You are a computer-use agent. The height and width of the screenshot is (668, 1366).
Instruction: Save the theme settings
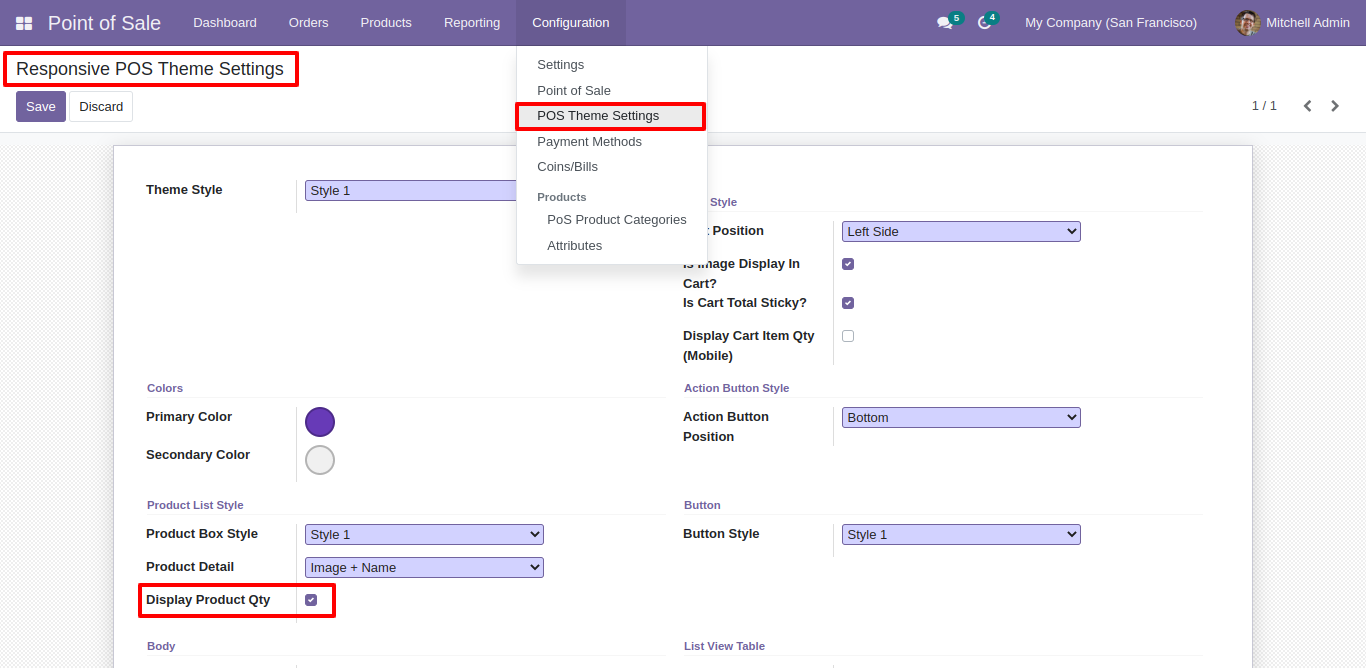tap(41, 107)
